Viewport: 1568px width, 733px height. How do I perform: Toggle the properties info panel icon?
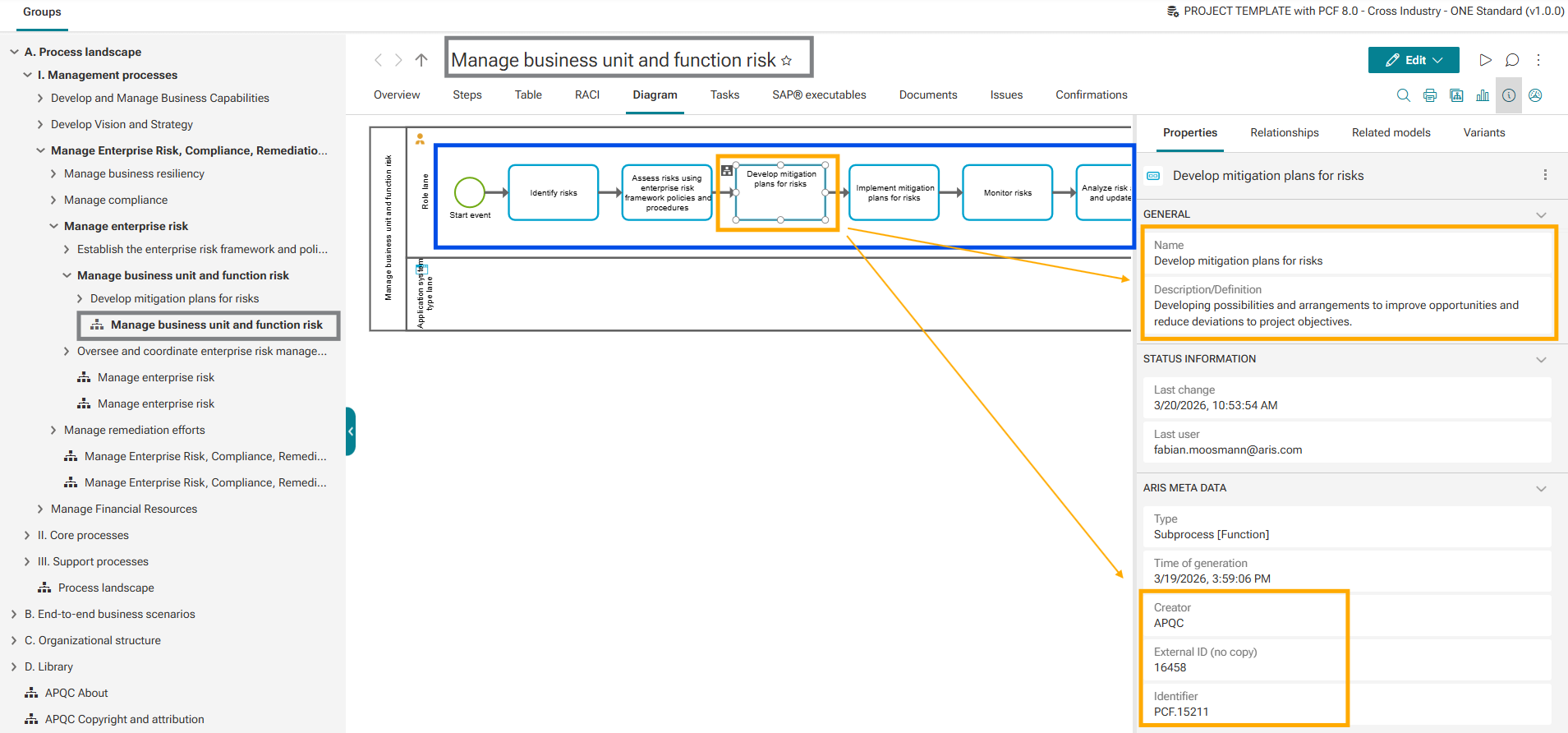(x=1508, y=95)
